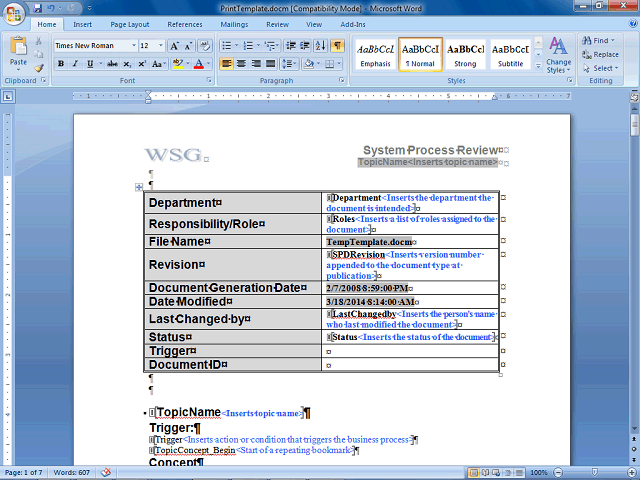Open the font name dropdown
Viewport: 640px width, 480px height.
tap(133, 46)
